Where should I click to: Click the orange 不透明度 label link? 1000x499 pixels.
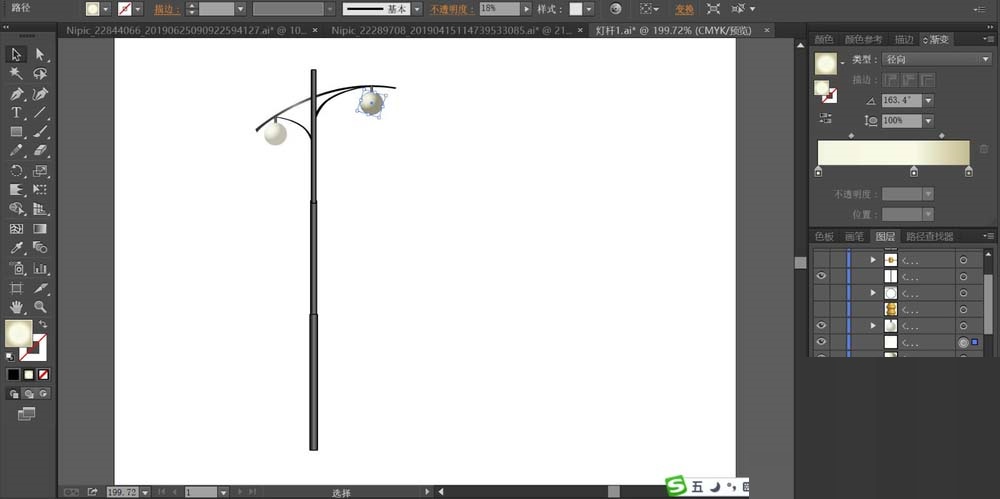[x=453, y=9]
